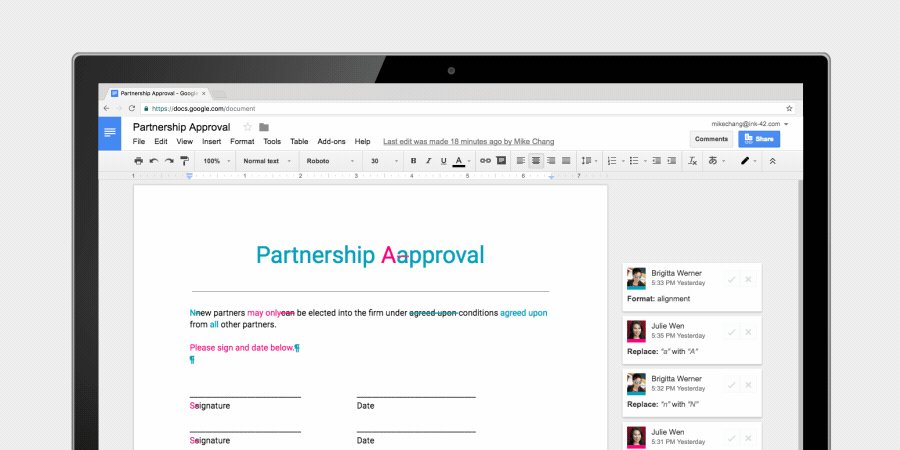Click the left indent marker on ruler
This screenshot has height=450, width=900.
coord(189,176)
